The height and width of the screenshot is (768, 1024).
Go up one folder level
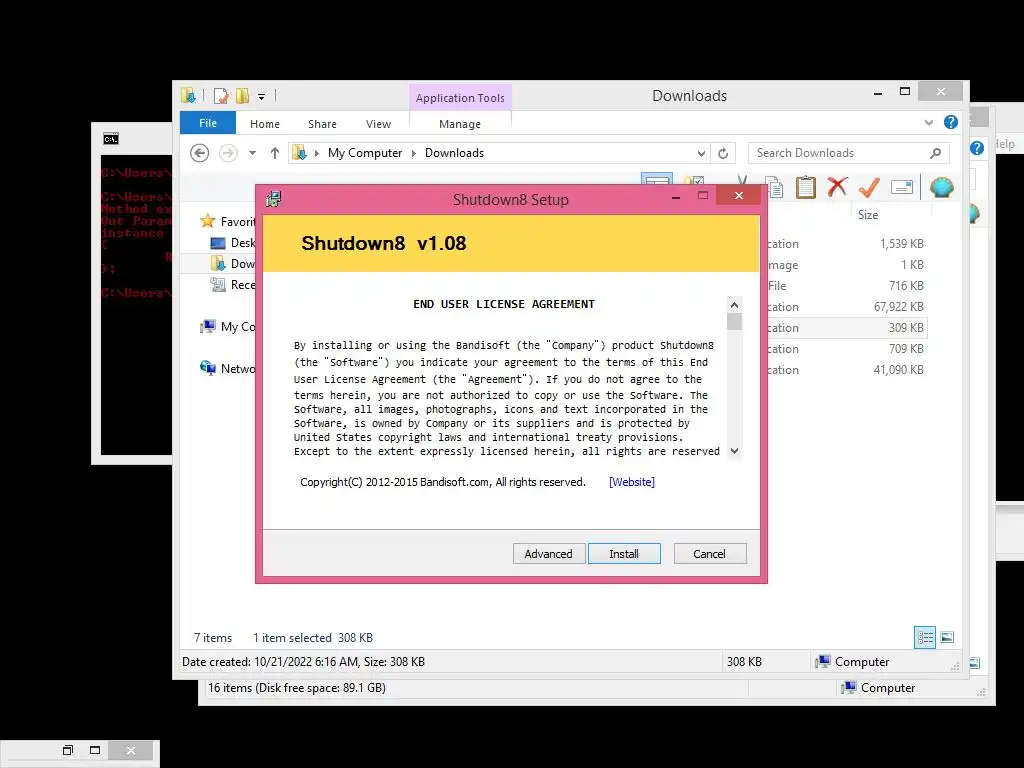(275, 153)
